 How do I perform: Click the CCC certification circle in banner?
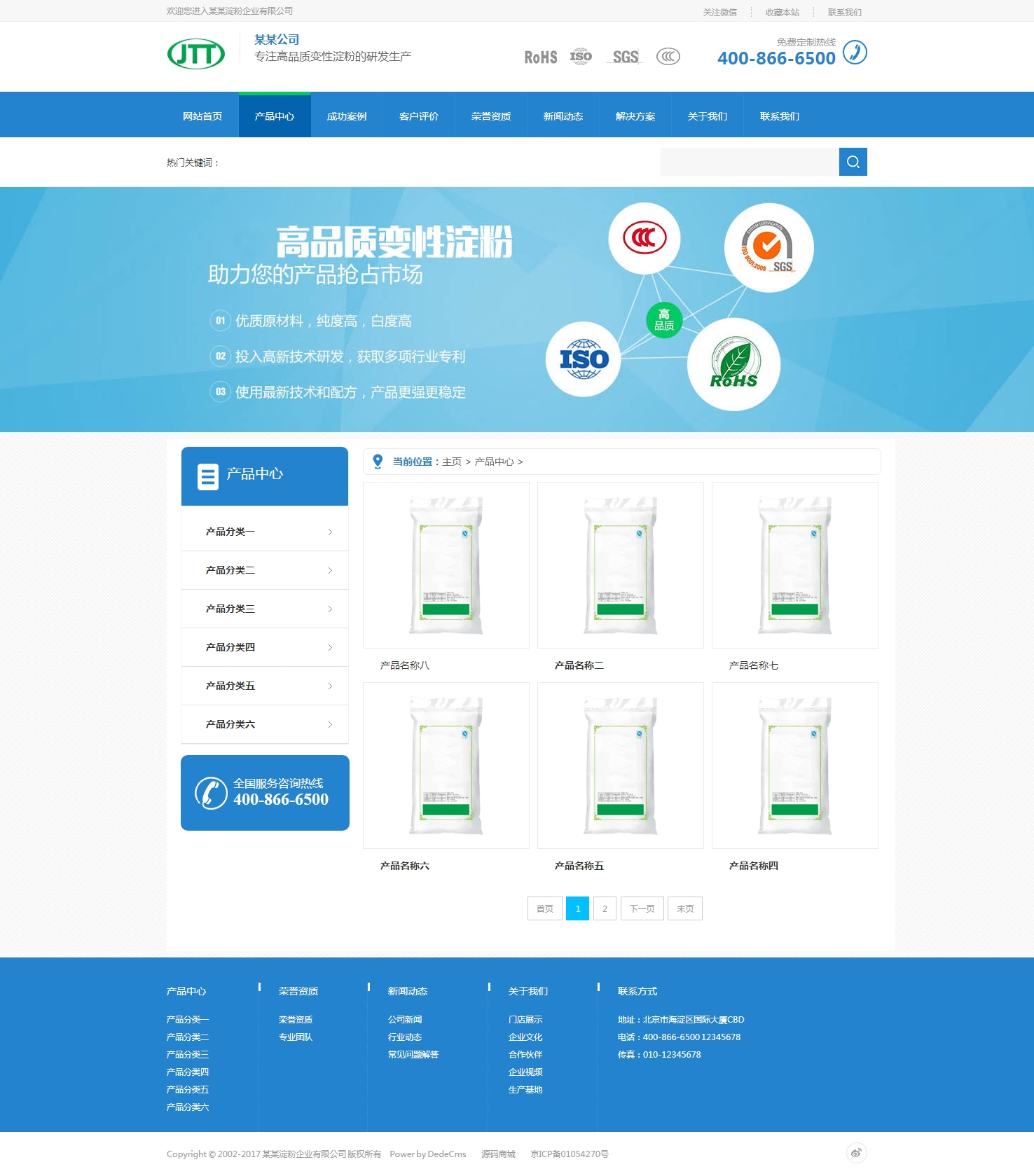pyautogui.click(x=644, y=238)
